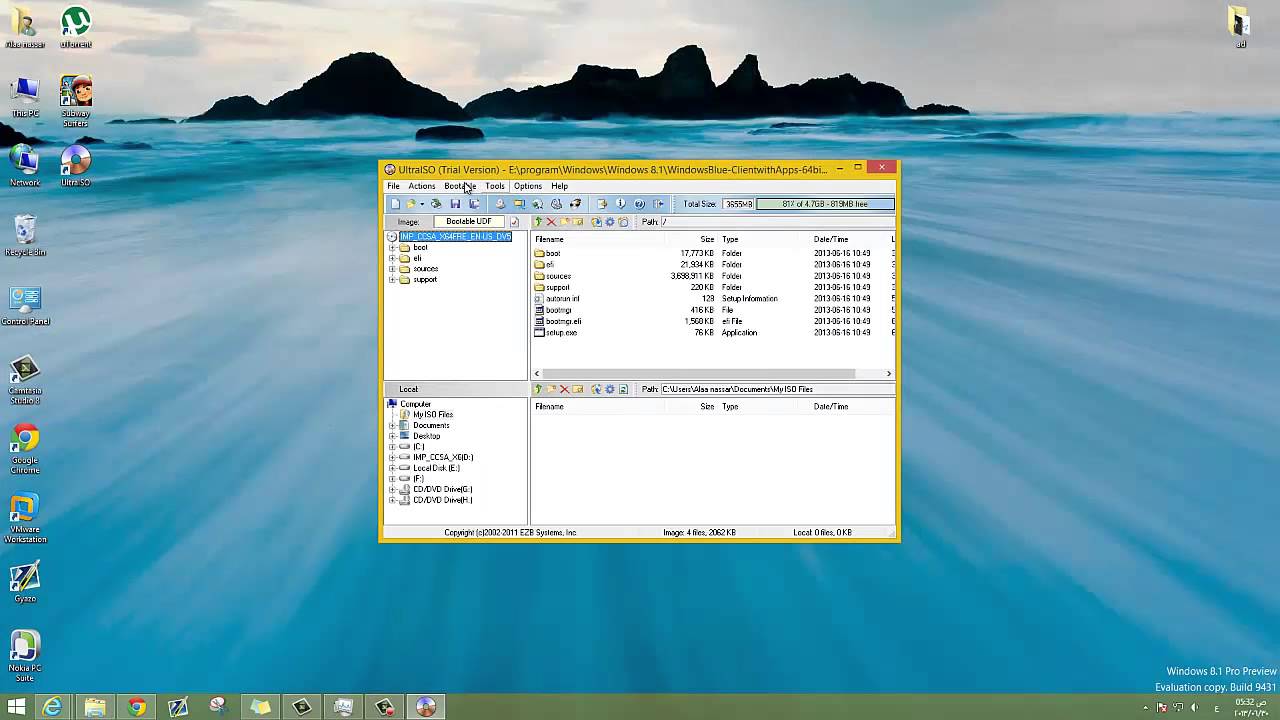Click the question mark help toolbar icon
1280x720 pixels.
click(639, 204)
